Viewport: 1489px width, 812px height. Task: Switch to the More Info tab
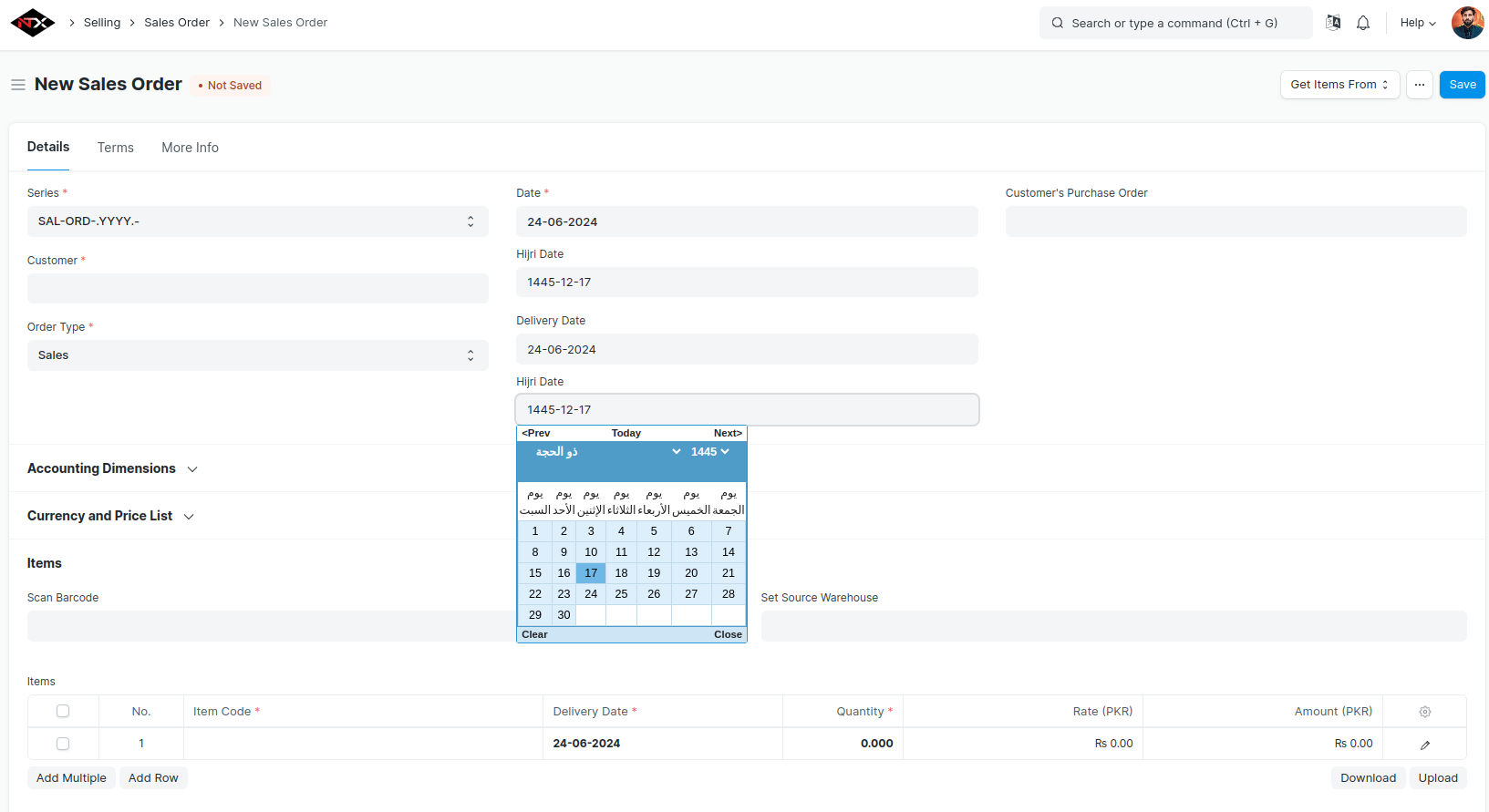click(x=190, y=148)
